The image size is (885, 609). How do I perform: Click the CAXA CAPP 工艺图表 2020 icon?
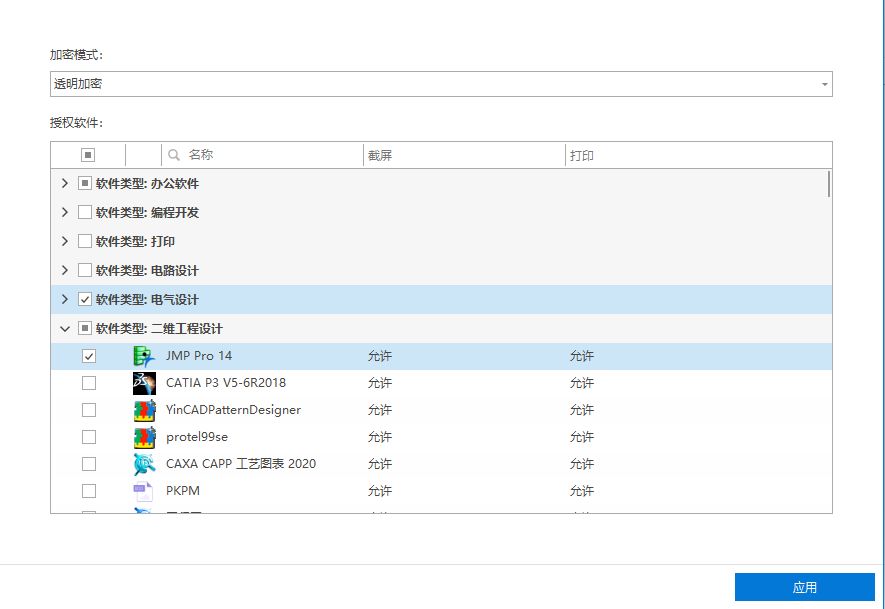click(x=144, y=465)
